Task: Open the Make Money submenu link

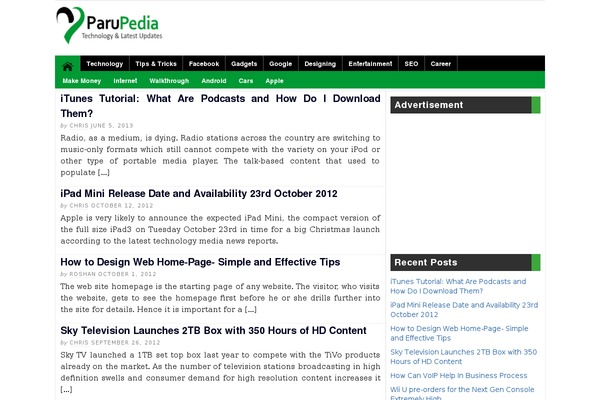Action: click(82, 81)
